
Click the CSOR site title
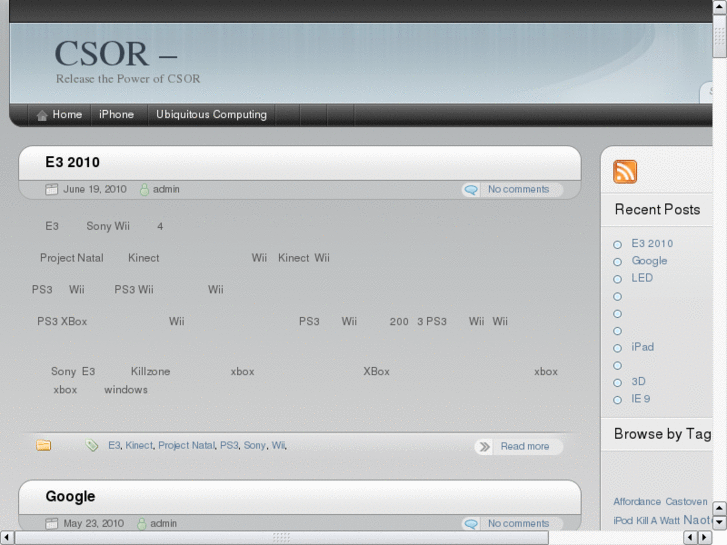pyautogui.click(x=116, y=53)
